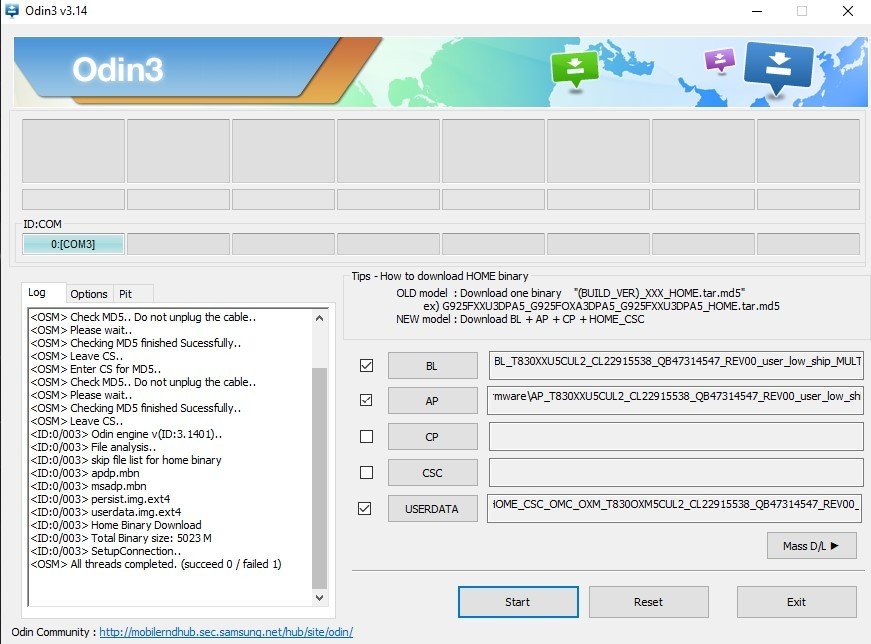Viewport: 871px width, 644px height.
Task: Click log line 'persist.img.ext4'
Action: tap(100, 499)
